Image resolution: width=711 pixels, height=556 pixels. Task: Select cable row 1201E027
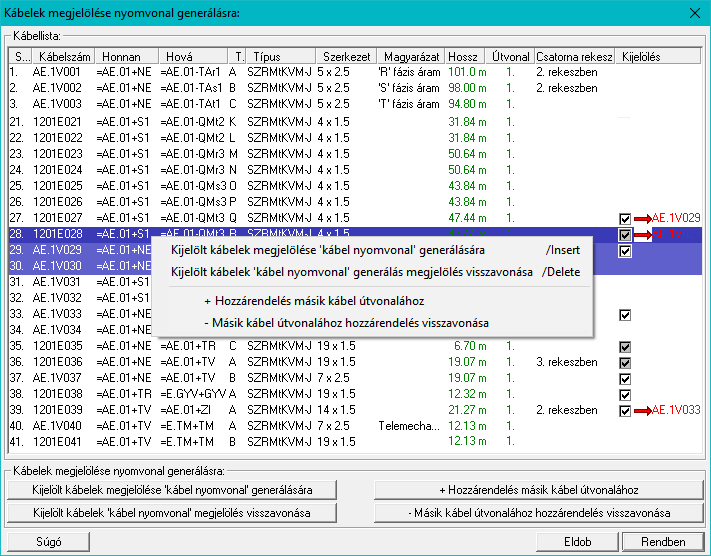pos(356,218)
